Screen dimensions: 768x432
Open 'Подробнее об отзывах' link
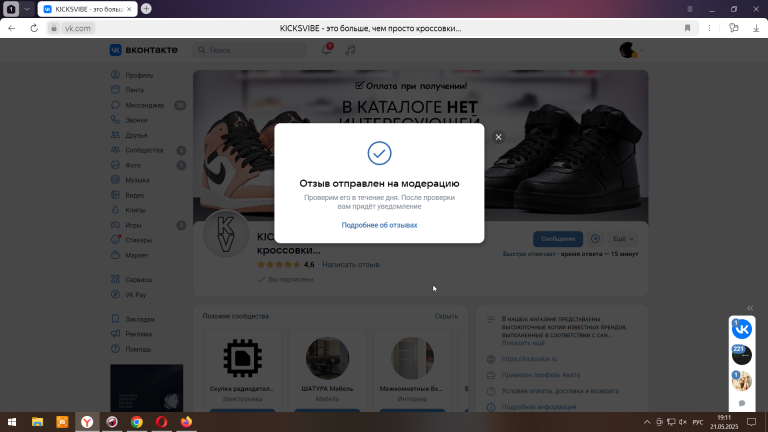click(x=379, y=225)
